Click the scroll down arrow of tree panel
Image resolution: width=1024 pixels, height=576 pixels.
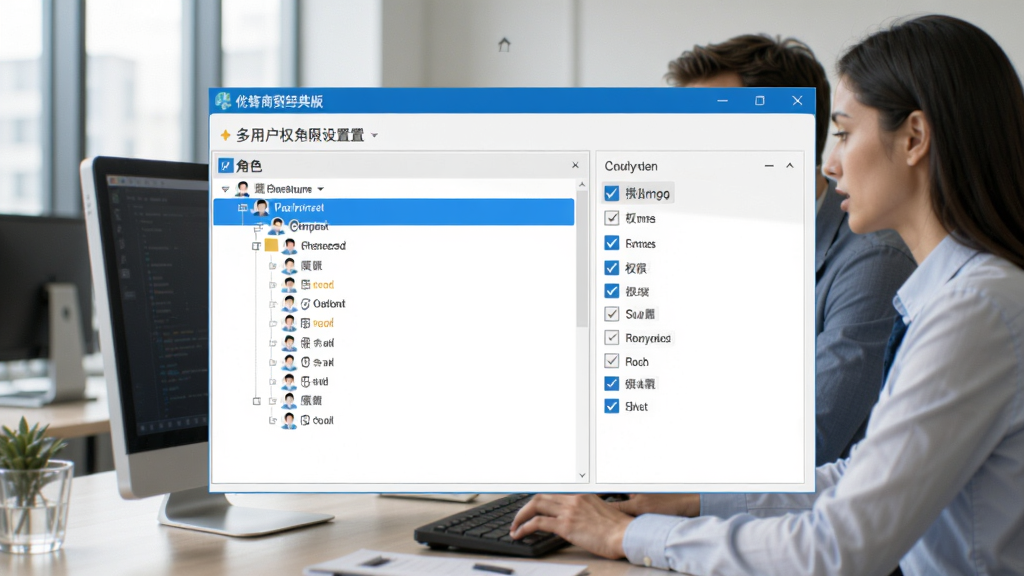[x=582, y=475]
